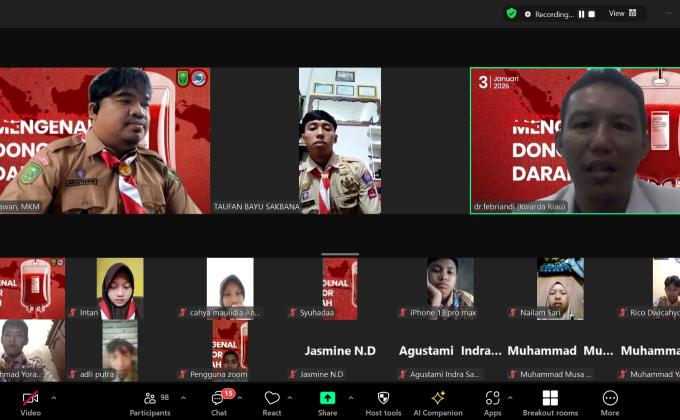
Task: Click the green encryption shield icon
Action: click(x=512, y=14)
